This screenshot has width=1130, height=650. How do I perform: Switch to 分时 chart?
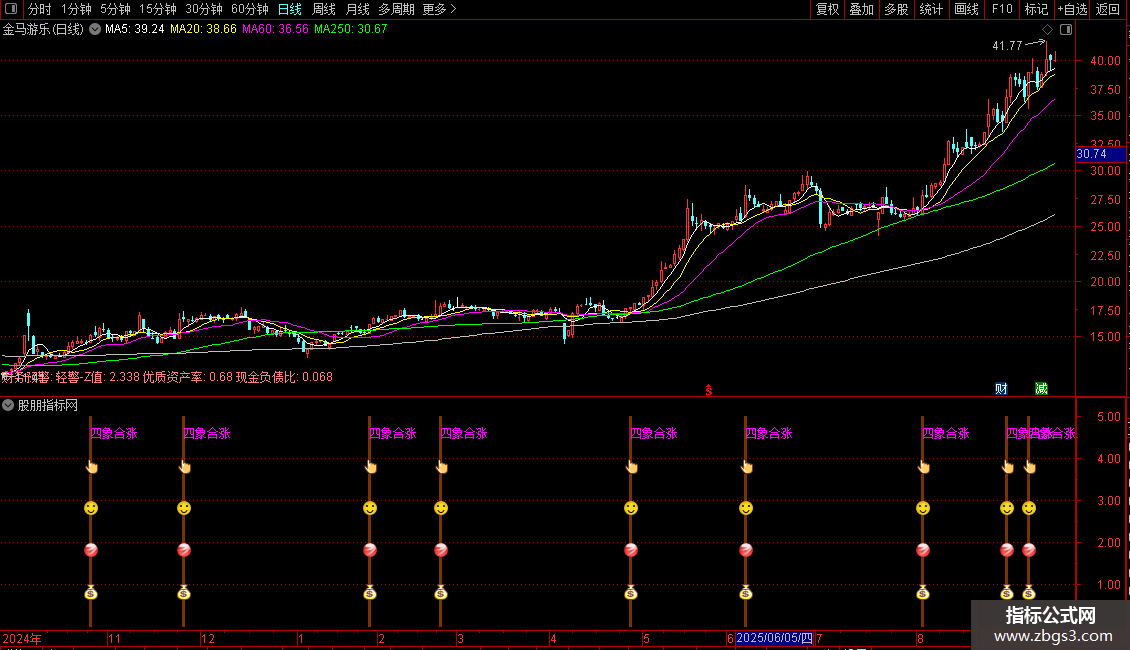click(x=40, y=9)
